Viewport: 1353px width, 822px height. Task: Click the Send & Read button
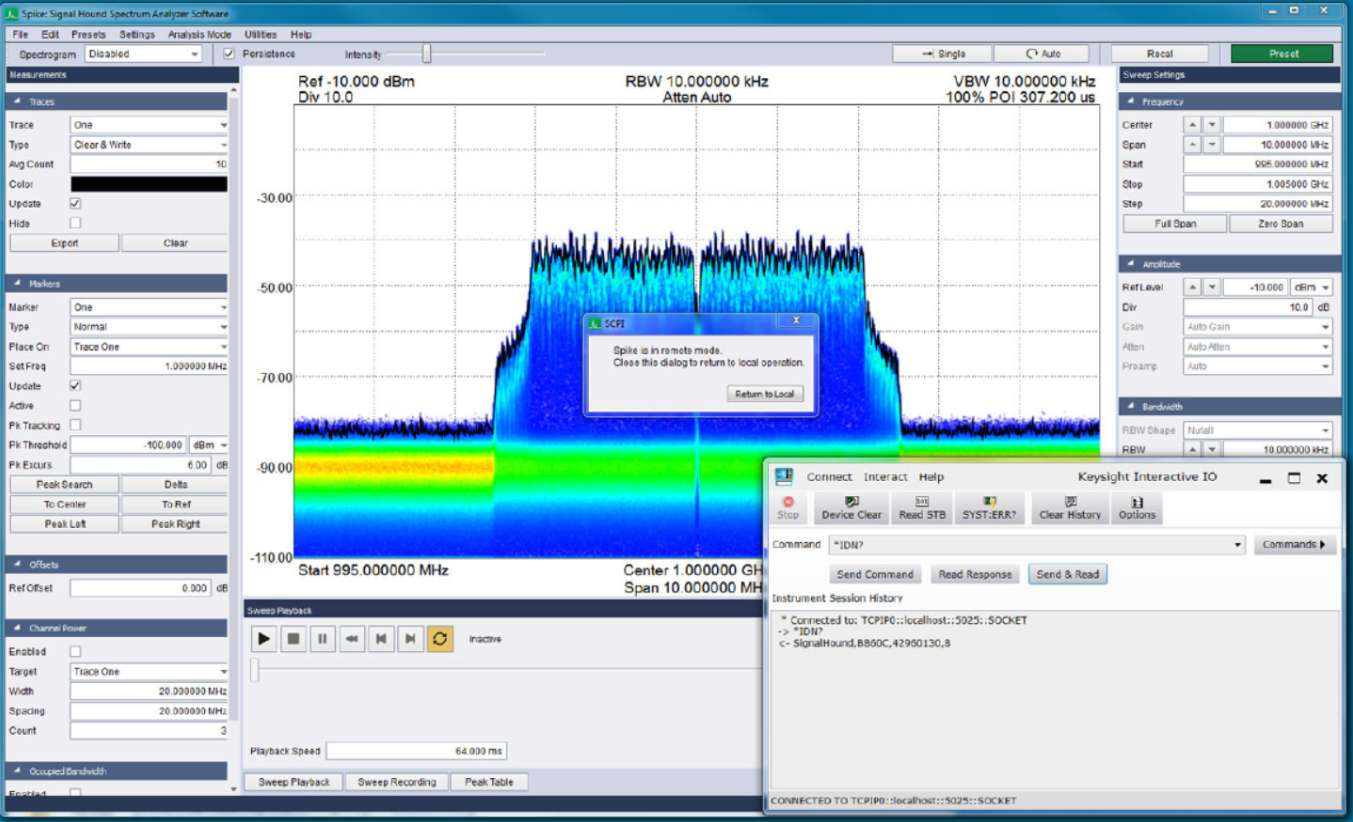click(x=1067, y=574)
